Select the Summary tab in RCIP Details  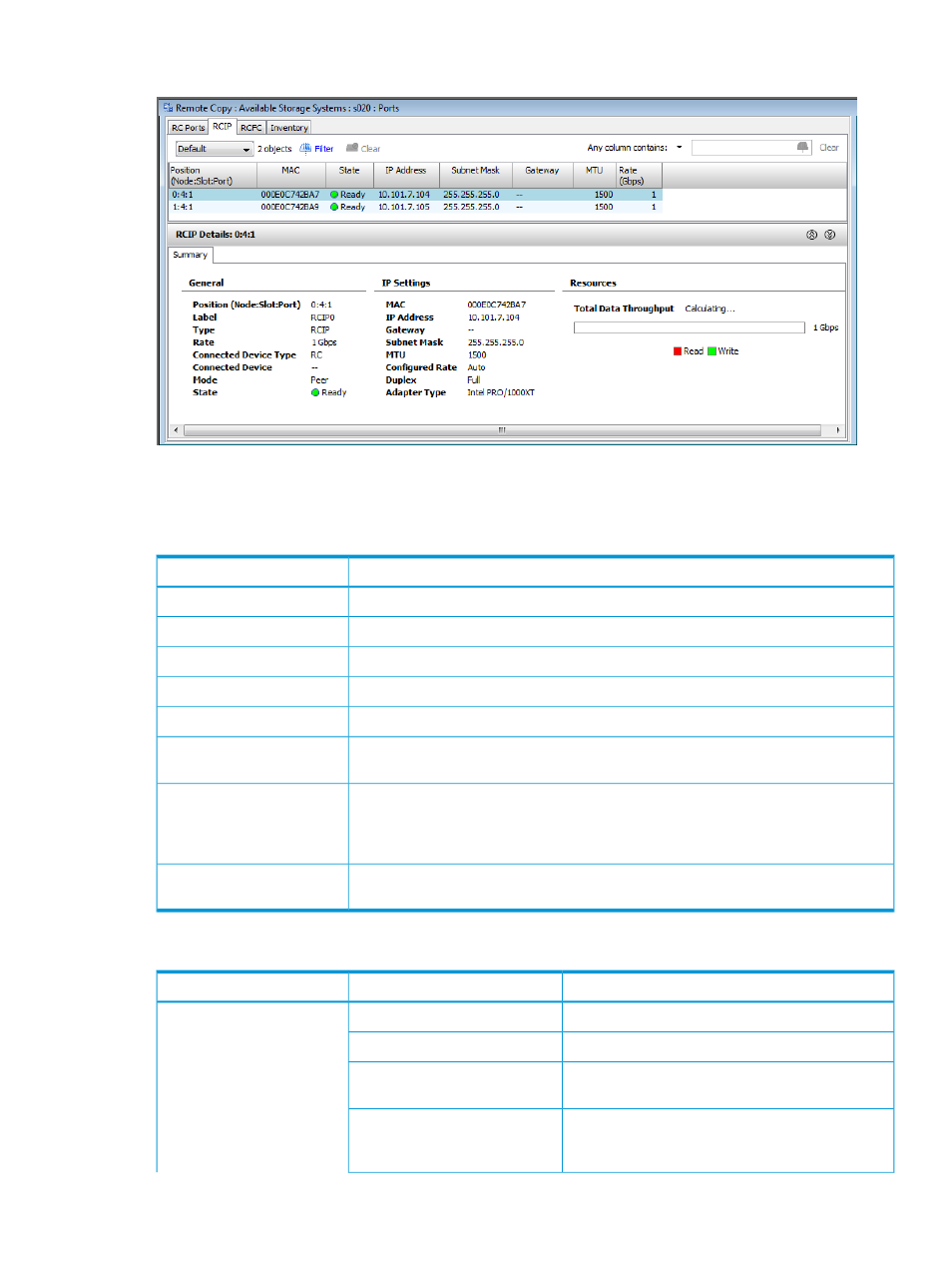click(x=191, y=255)
